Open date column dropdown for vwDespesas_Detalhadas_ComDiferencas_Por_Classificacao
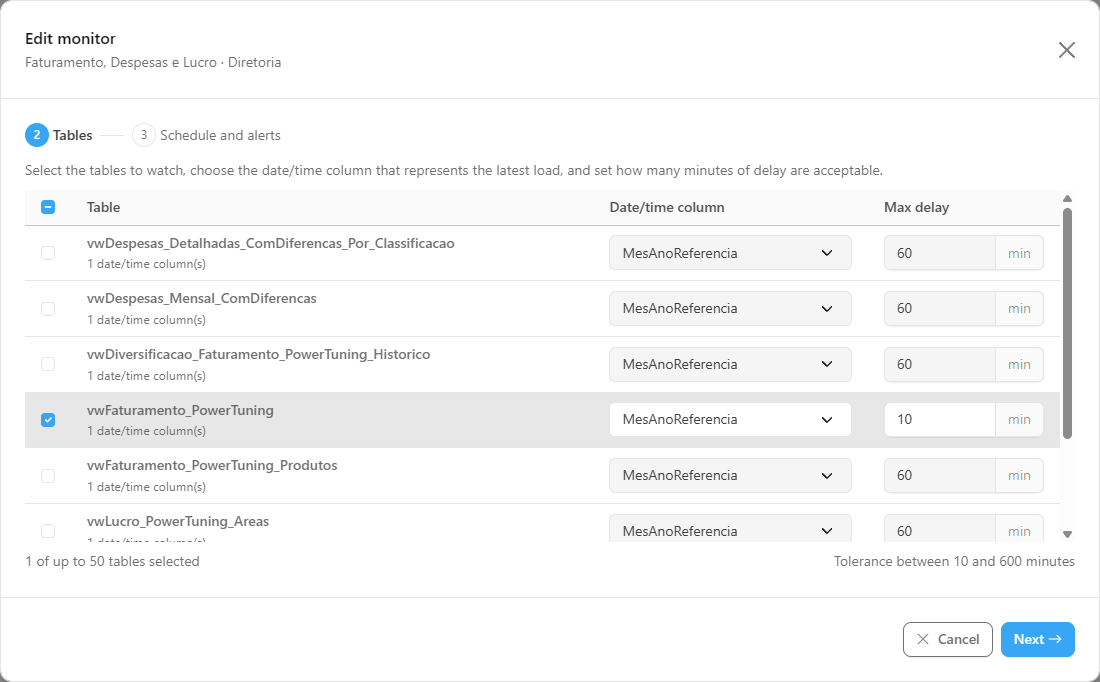 point(730,253)
